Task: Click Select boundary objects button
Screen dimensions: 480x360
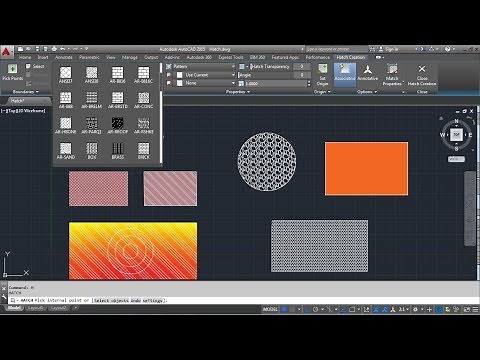Action: point(35,66)
